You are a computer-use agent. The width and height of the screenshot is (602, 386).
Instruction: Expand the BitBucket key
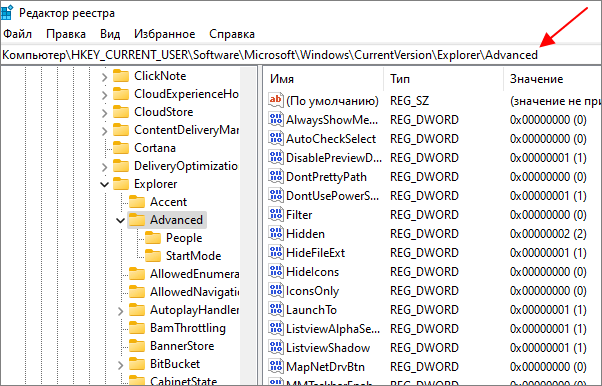pos(121,364)
